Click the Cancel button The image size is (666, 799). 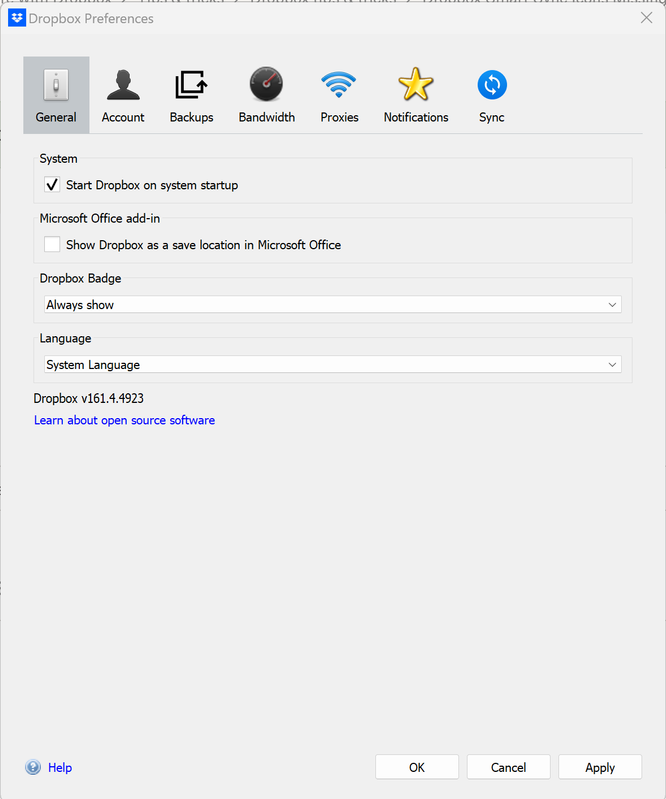coord(509,767)
